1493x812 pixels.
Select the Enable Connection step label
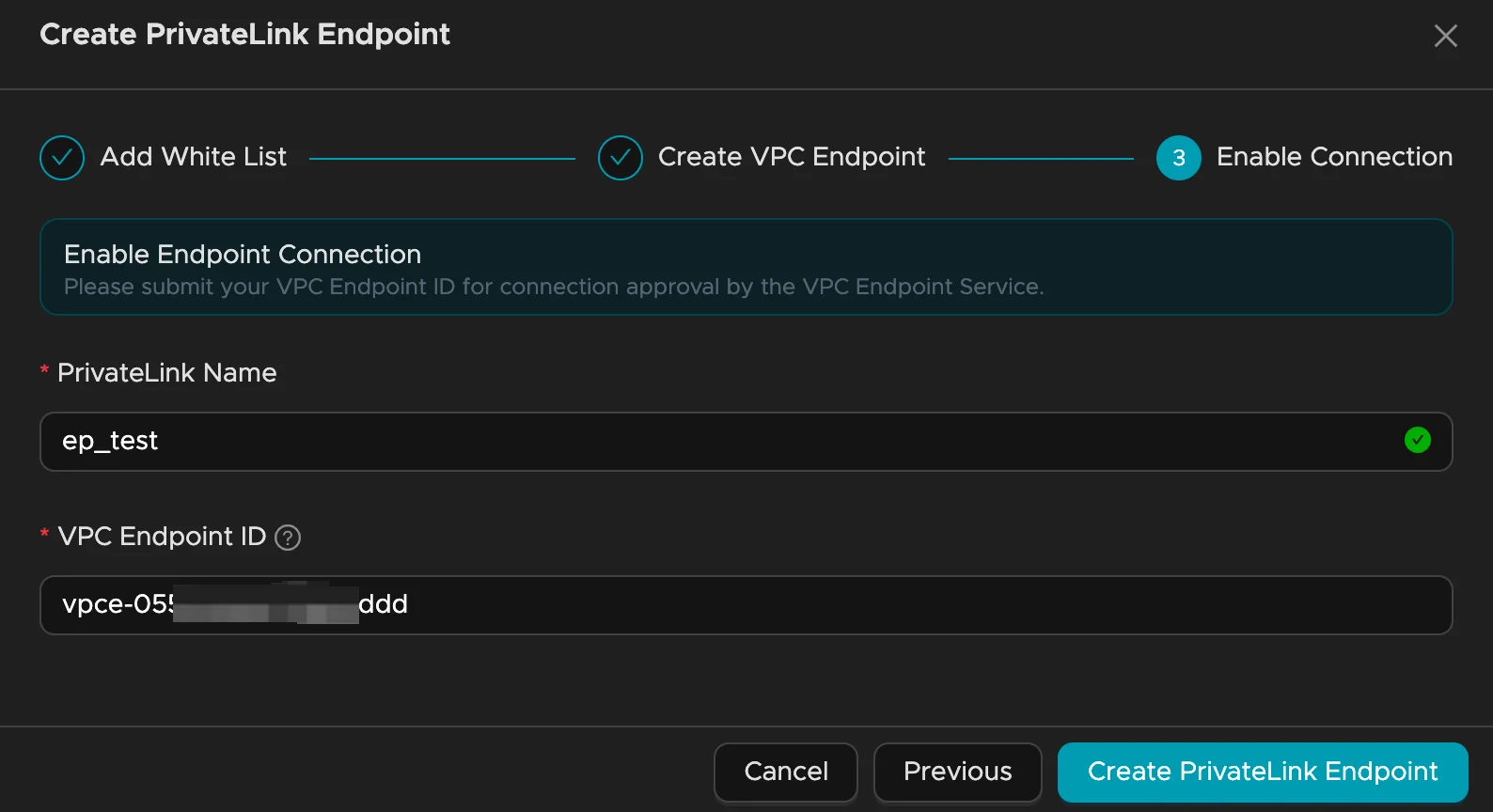pyautogui.click(x=1333, y=157)
